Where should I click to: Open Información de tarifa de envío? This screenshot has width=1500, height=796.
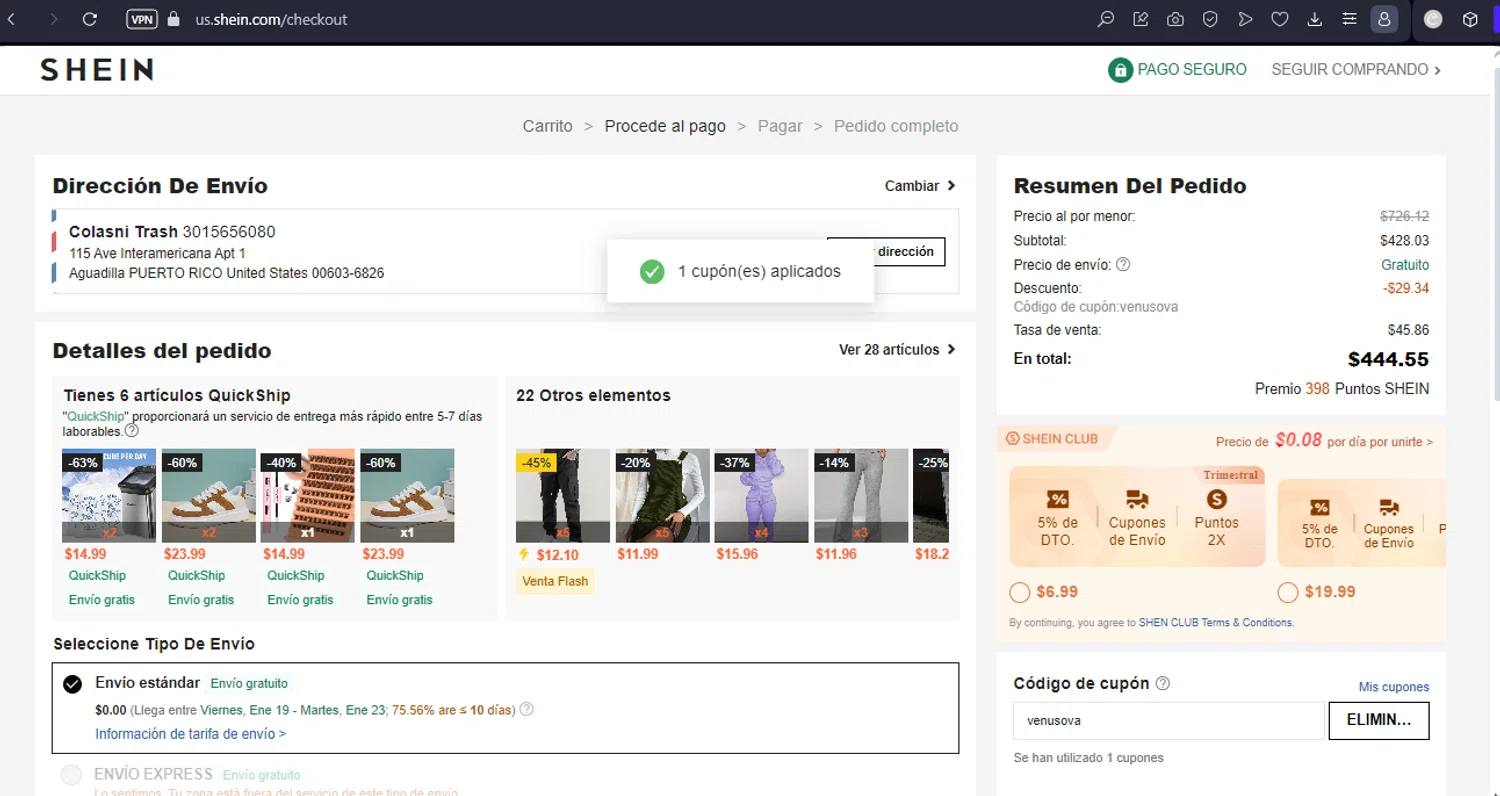(x=191, y=734)
